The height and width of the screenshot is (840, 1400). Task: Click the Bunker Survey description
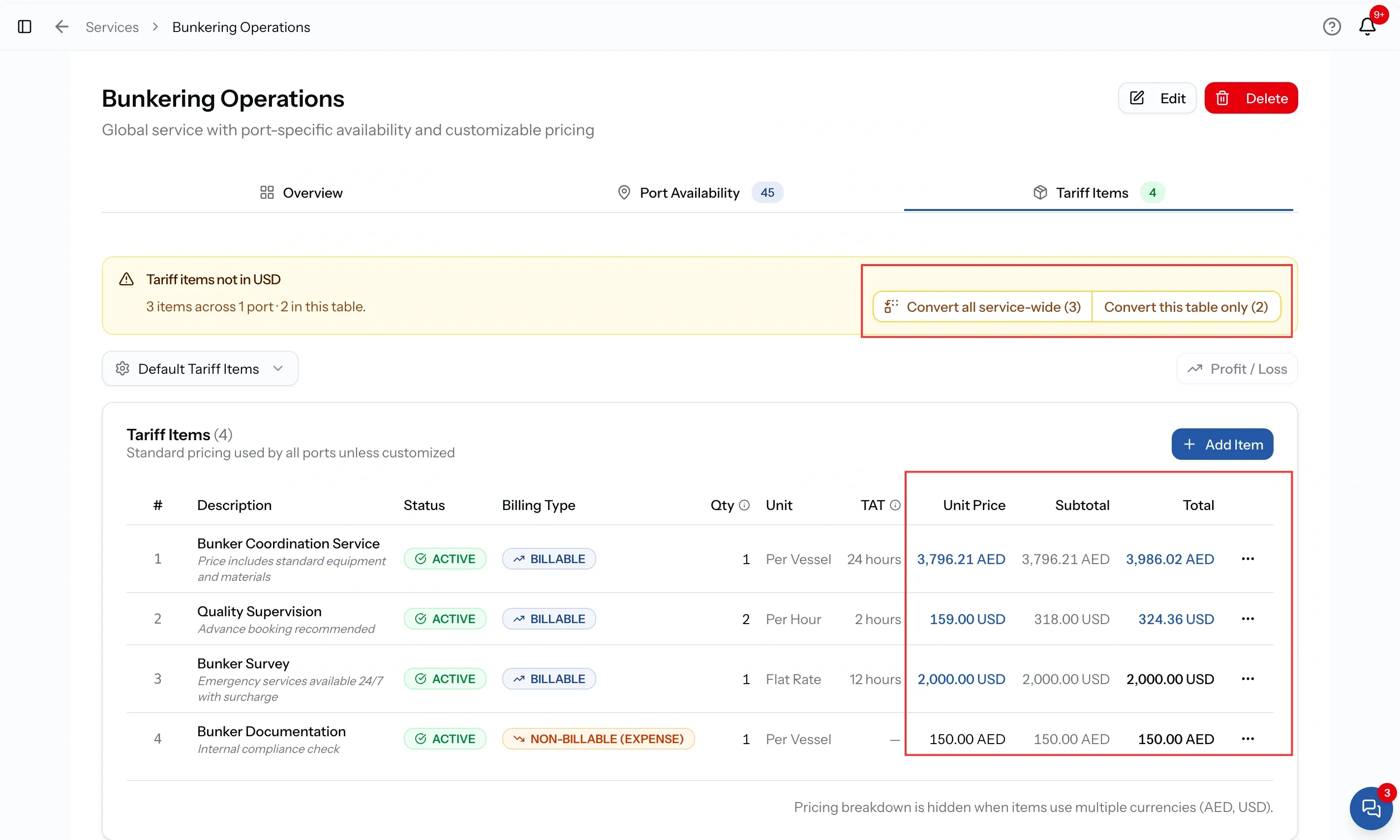[243, 663]
